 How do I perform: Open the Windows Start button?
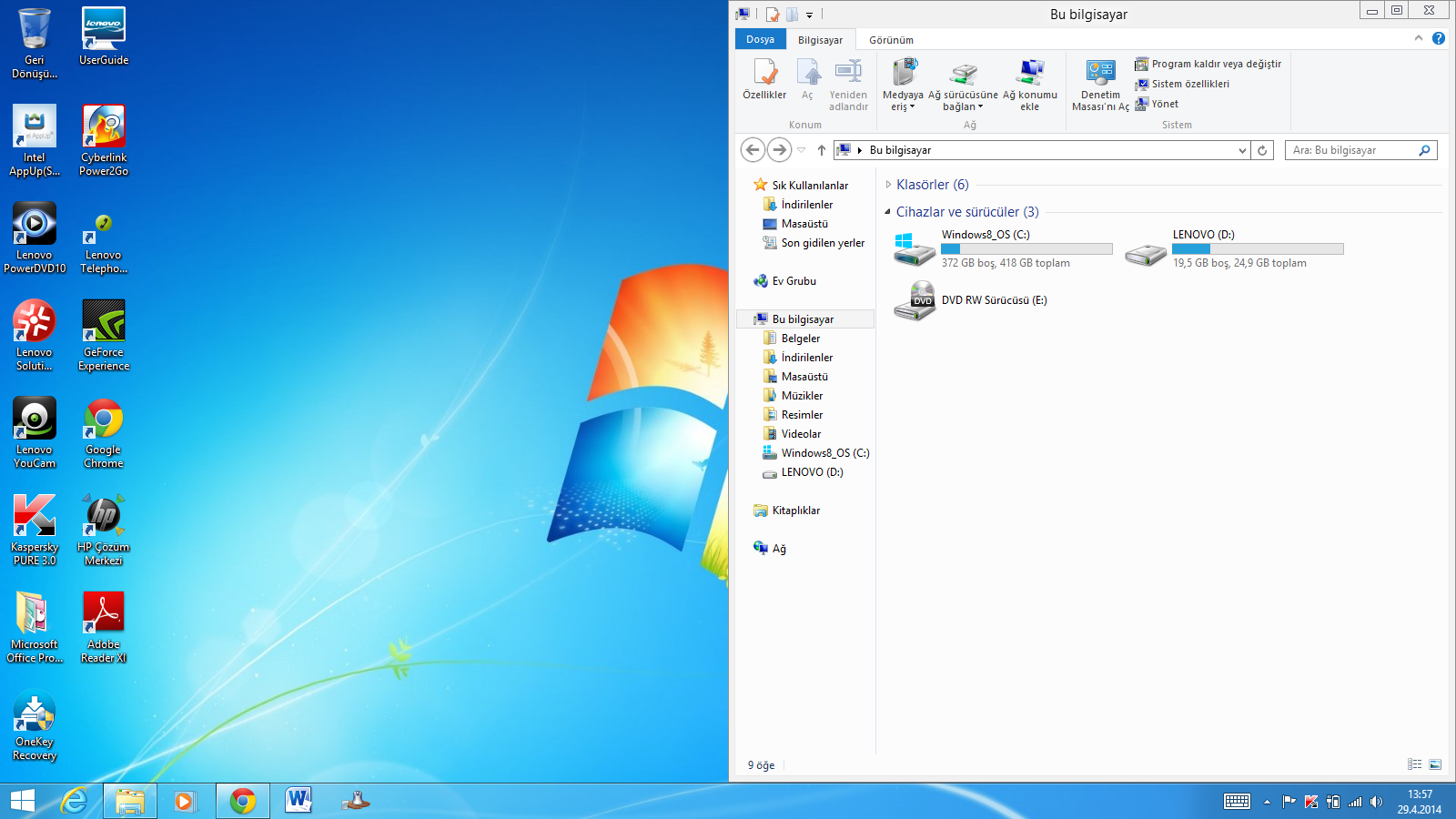point(23,801)
